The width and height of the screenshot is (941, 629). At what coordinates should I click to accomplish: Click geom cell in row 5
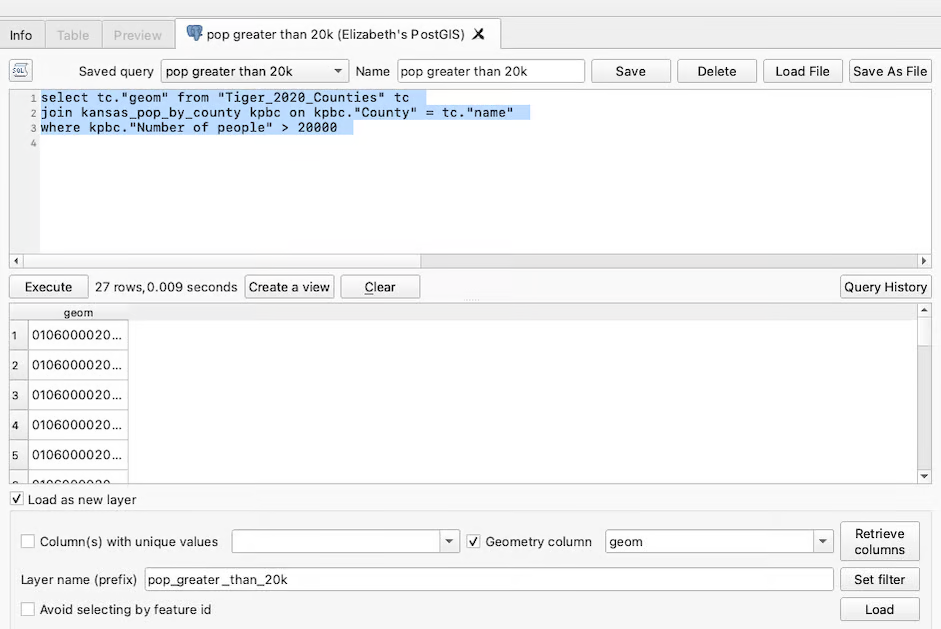[x=78, y=455]
